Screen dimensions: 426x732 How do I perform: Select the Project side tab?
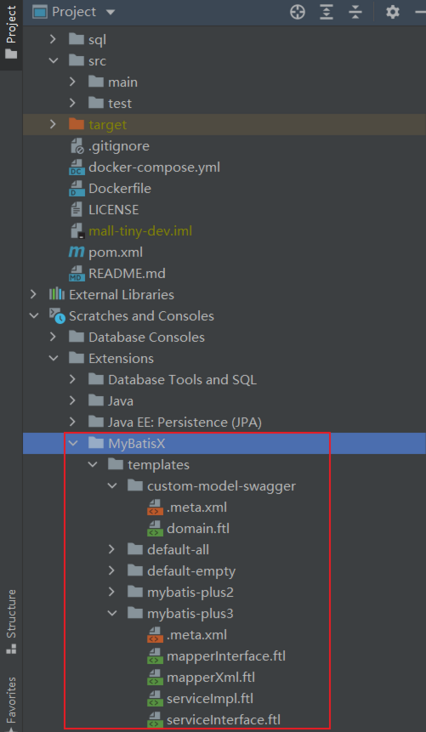(11, 33)
